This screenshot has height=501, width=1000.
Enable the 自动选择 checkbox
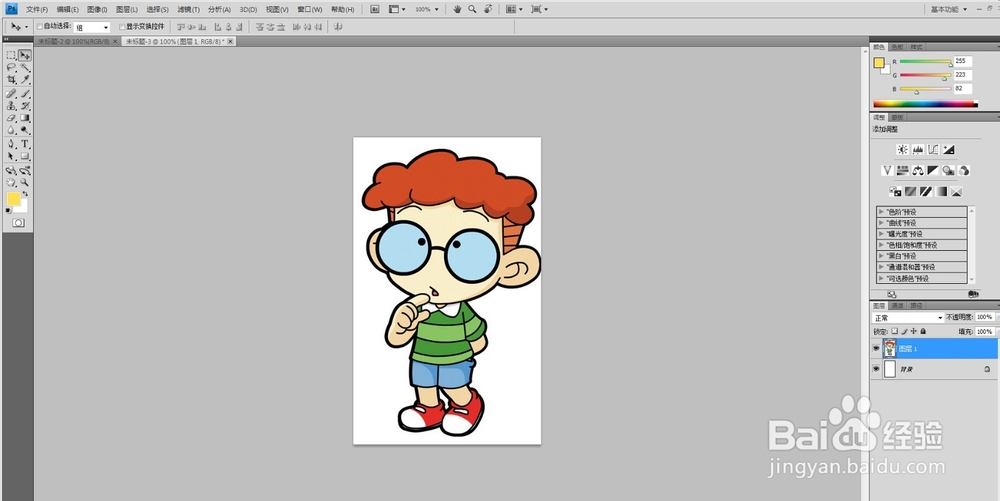40,27
